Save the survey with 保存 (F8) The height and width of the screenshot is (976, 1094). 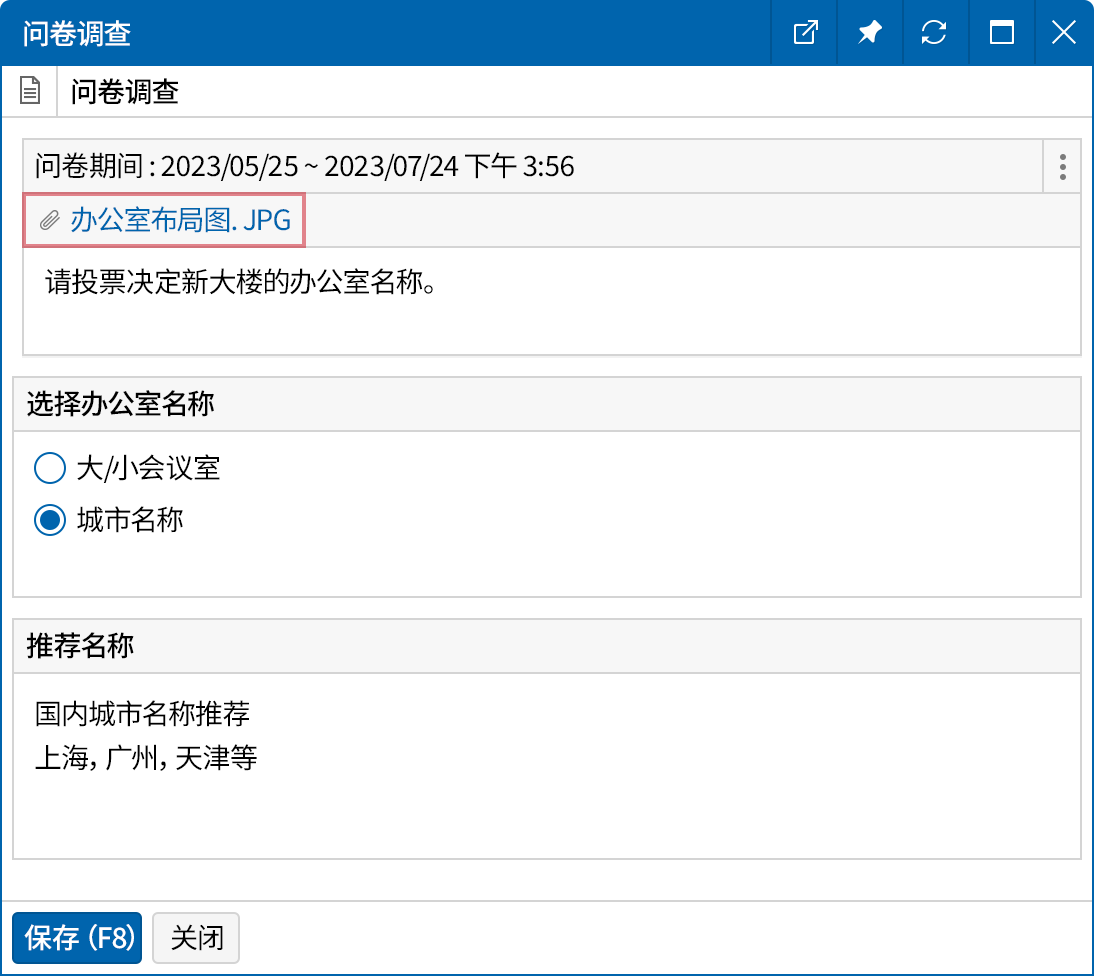(76, 938)
